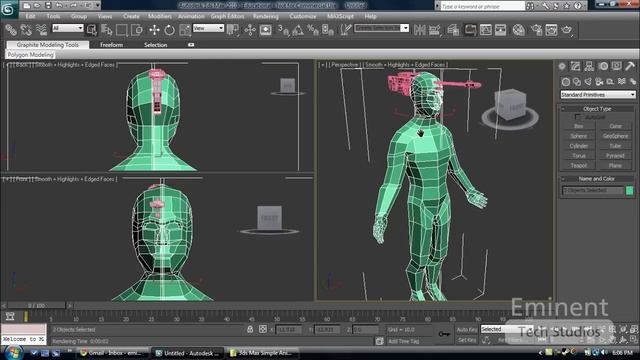Select the Move tool

point(154,30)
